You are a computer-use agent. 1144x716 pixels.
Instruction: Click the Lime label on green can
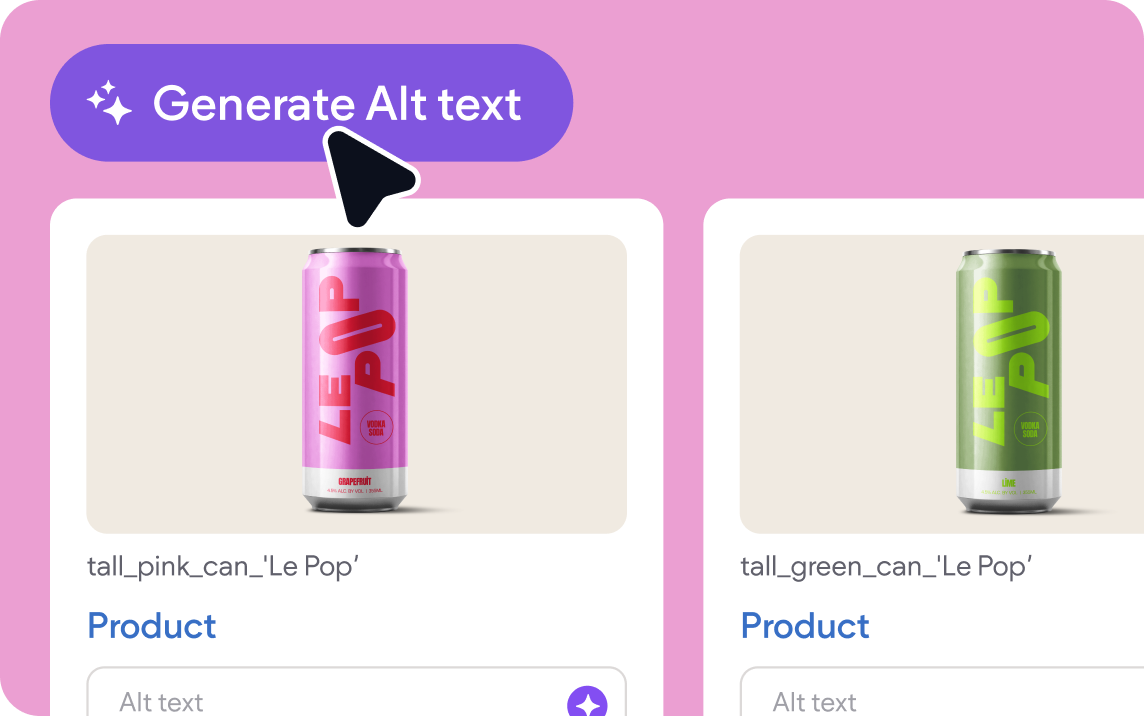coord(1008,482)
